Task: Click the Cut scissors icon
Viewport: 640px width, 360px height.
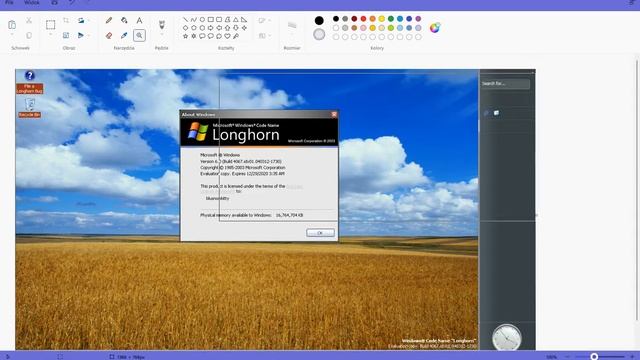Action: [x=29, y=20]
